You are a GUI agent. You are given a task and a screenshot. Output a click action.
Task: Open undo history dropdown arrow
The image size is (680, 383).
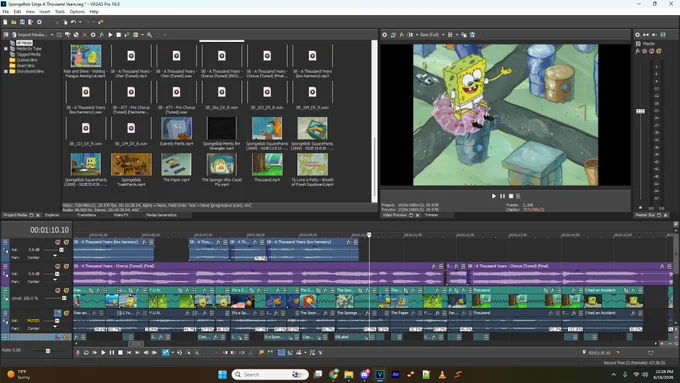coord(80,22)
